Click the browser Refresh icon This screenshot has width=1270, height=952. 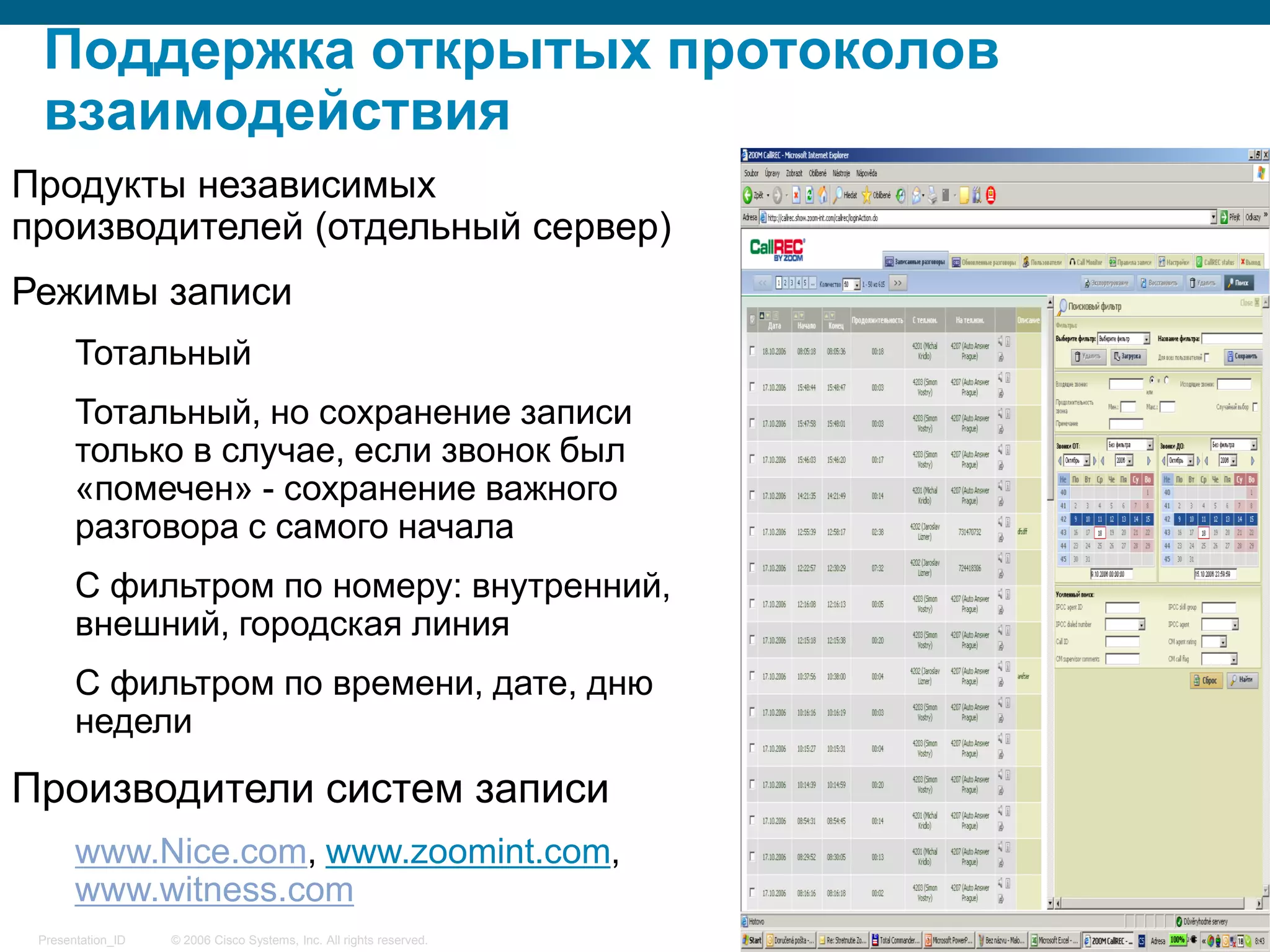(x=809, y=196)
